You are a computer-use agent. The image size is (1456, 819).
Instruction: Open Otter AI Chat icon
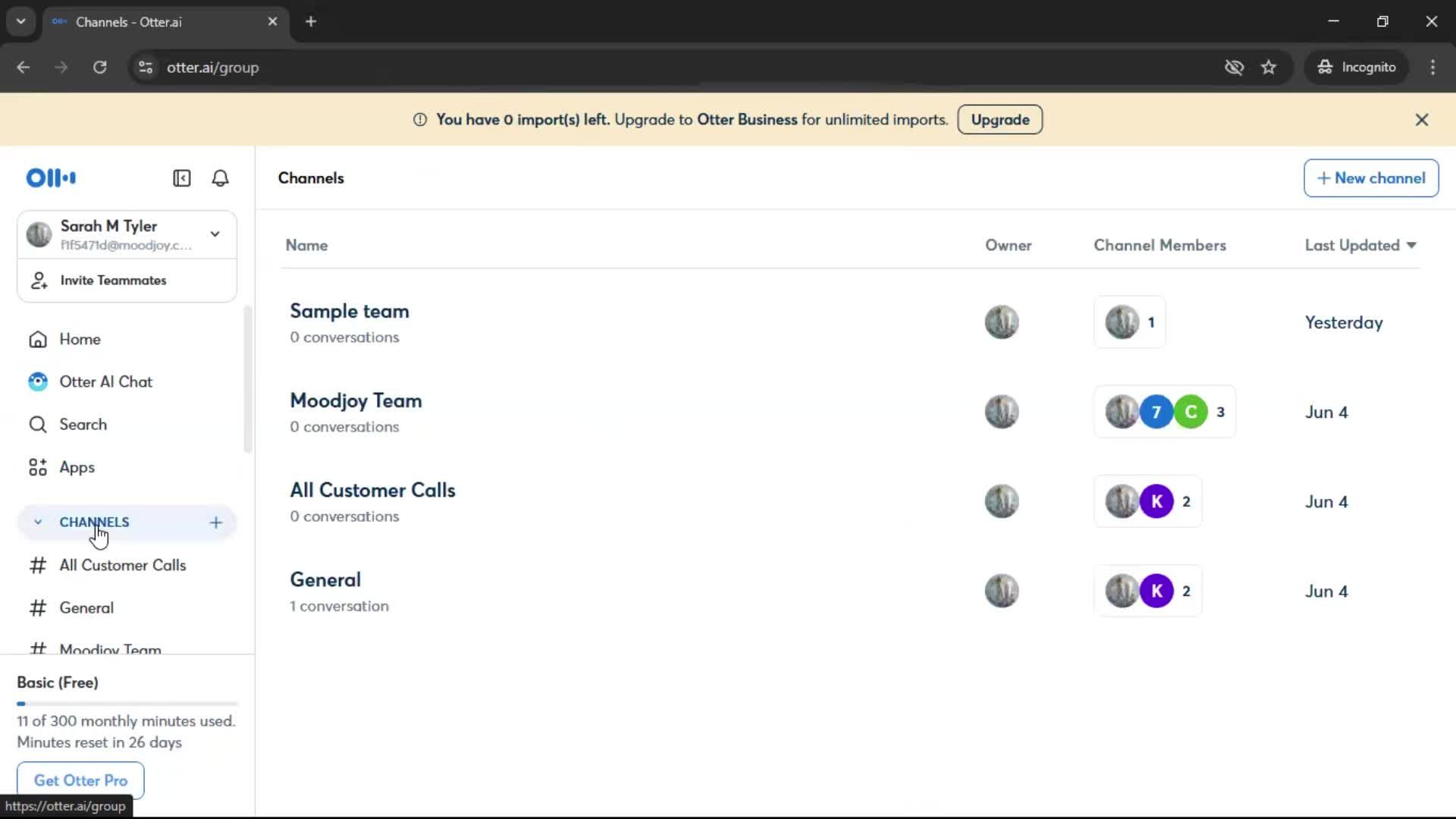click(x=38, y=381)
